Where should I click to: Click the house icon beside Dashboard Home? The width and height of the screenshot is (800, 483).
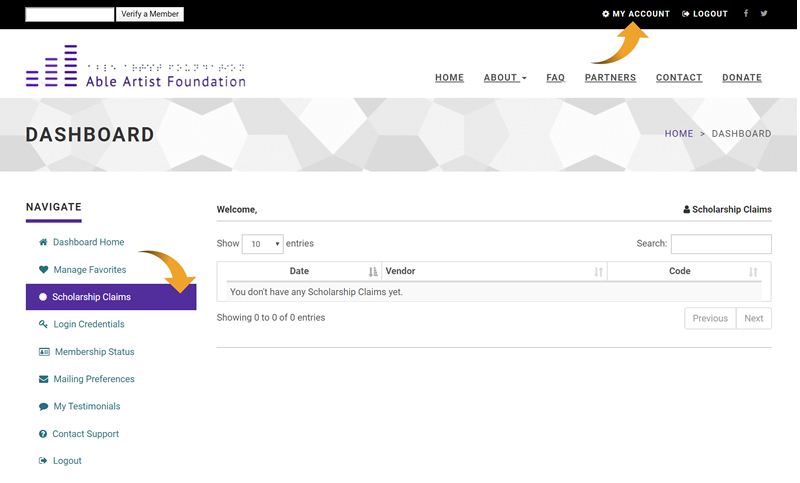[43, 242]
